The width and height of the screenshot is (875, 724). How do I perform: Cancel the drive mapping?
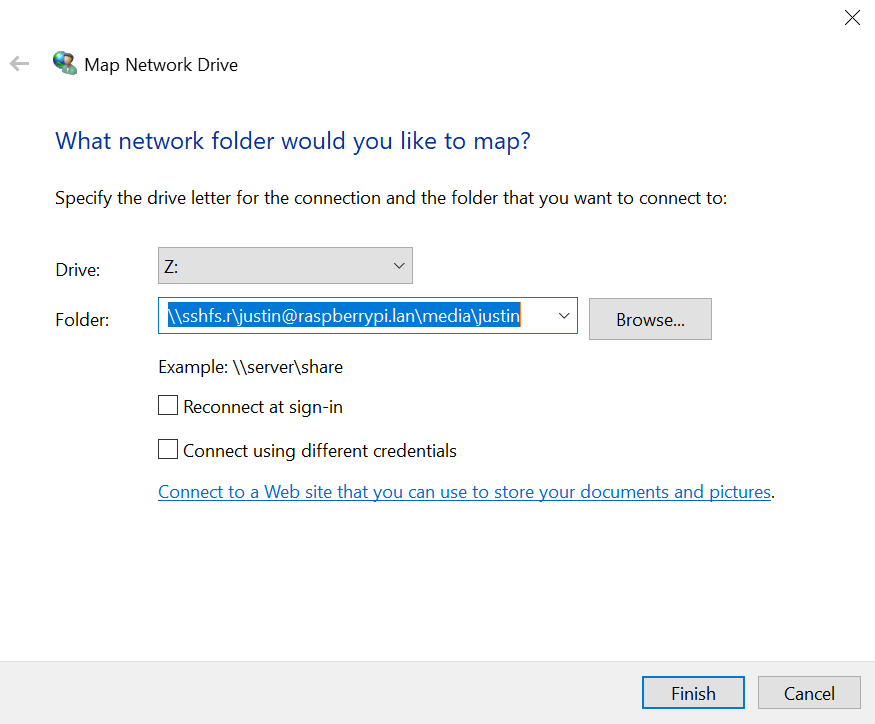(809, 693)
